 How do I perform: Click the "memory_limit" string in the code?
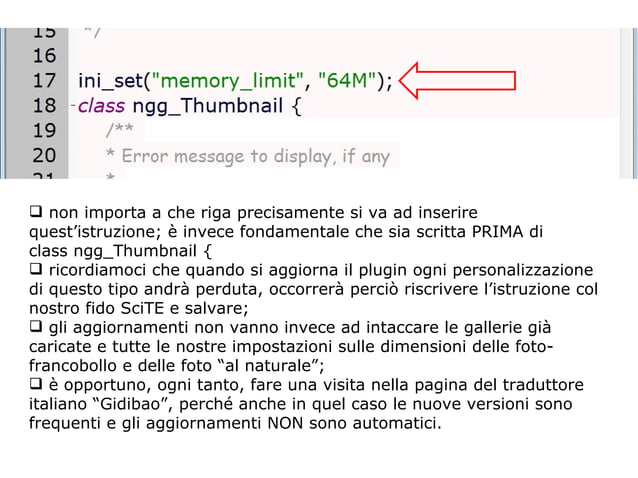click(227, 81)
